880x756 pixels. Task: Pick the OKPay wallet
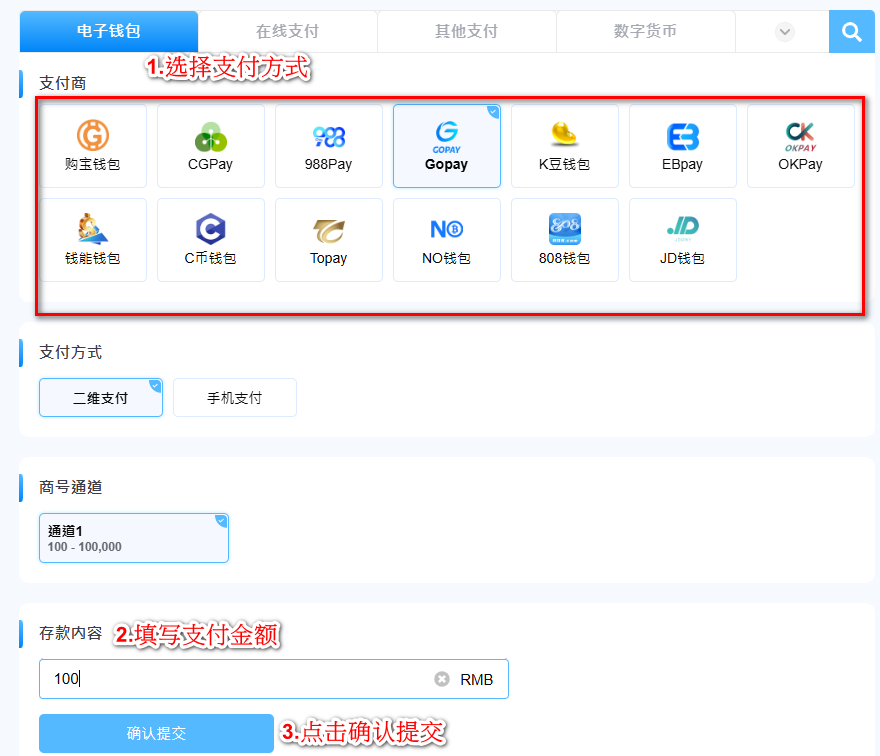tap(800, 146)
